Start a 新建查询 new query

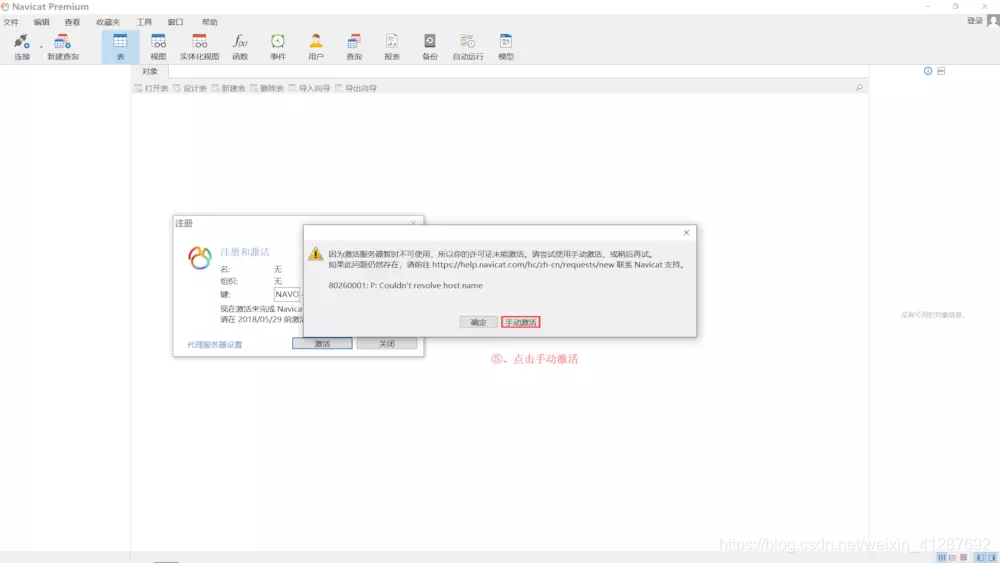pyautogui.click(x=62, y=47)
